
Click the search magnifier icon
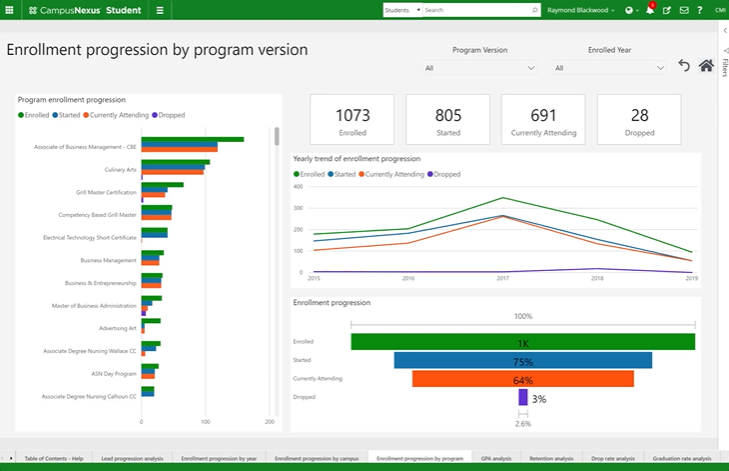535,10
